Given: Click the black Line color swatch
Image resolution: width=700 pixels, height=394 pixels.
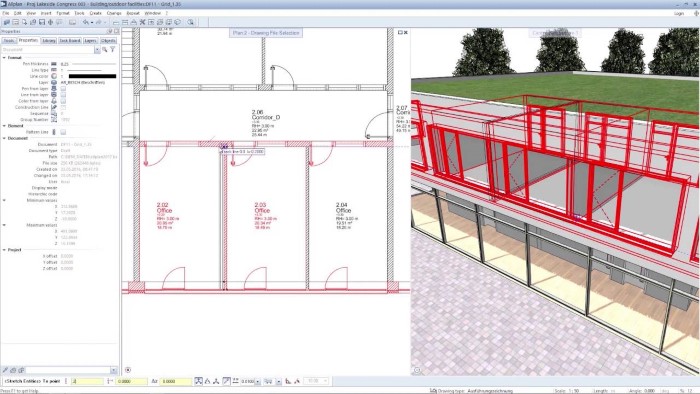Looking at the screenshot, I should pos(92,76).
